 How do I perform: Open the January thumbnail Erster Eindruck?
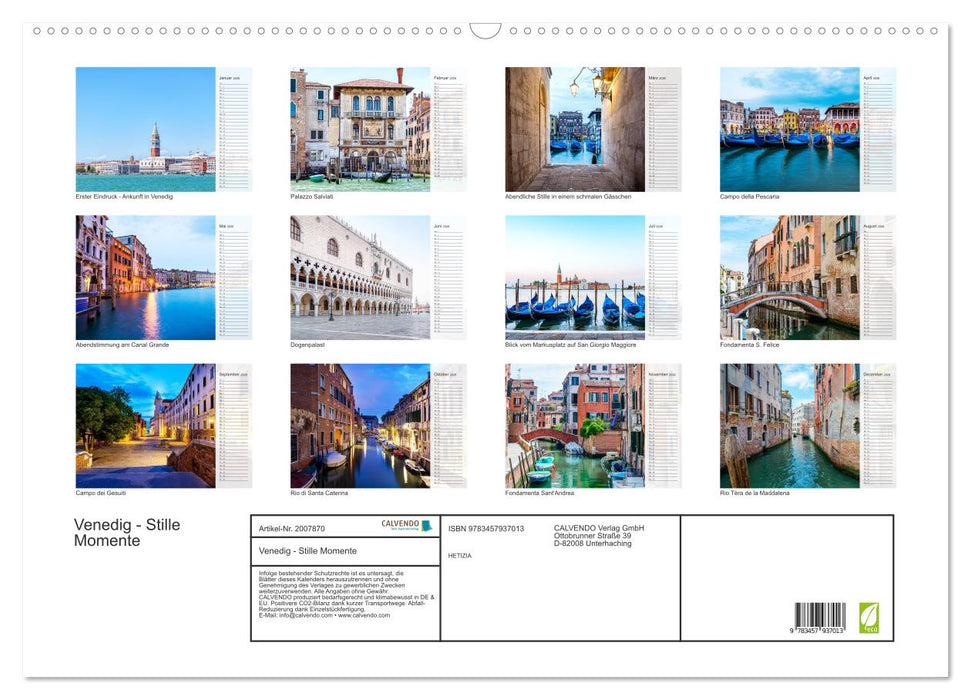[x=145, y=130]
